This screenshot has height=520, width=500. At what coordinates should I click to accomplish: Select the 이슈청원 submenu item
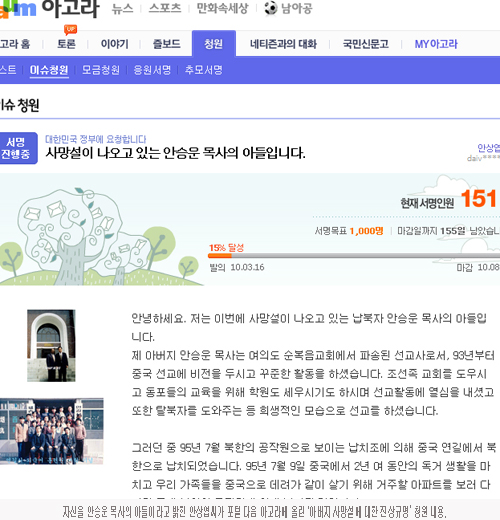[49, 70]
